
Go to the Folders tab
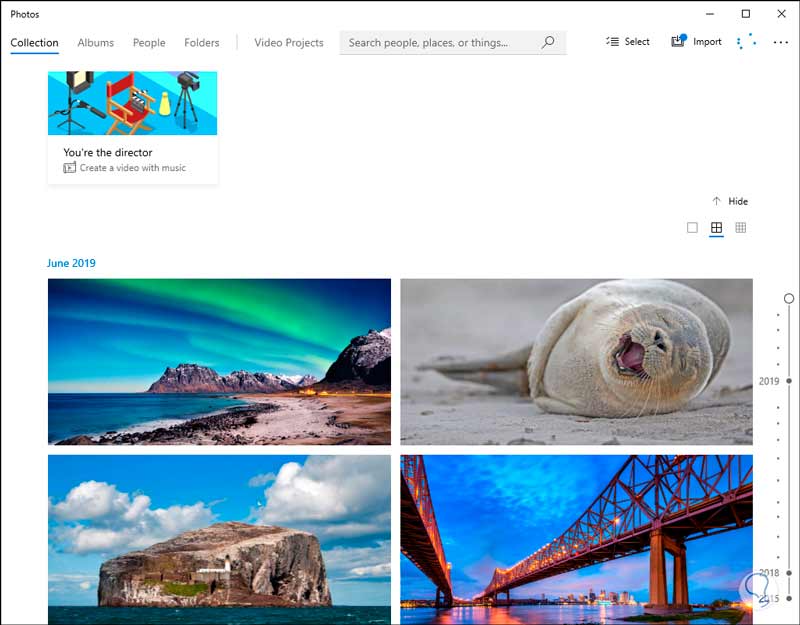pos(202,43)
